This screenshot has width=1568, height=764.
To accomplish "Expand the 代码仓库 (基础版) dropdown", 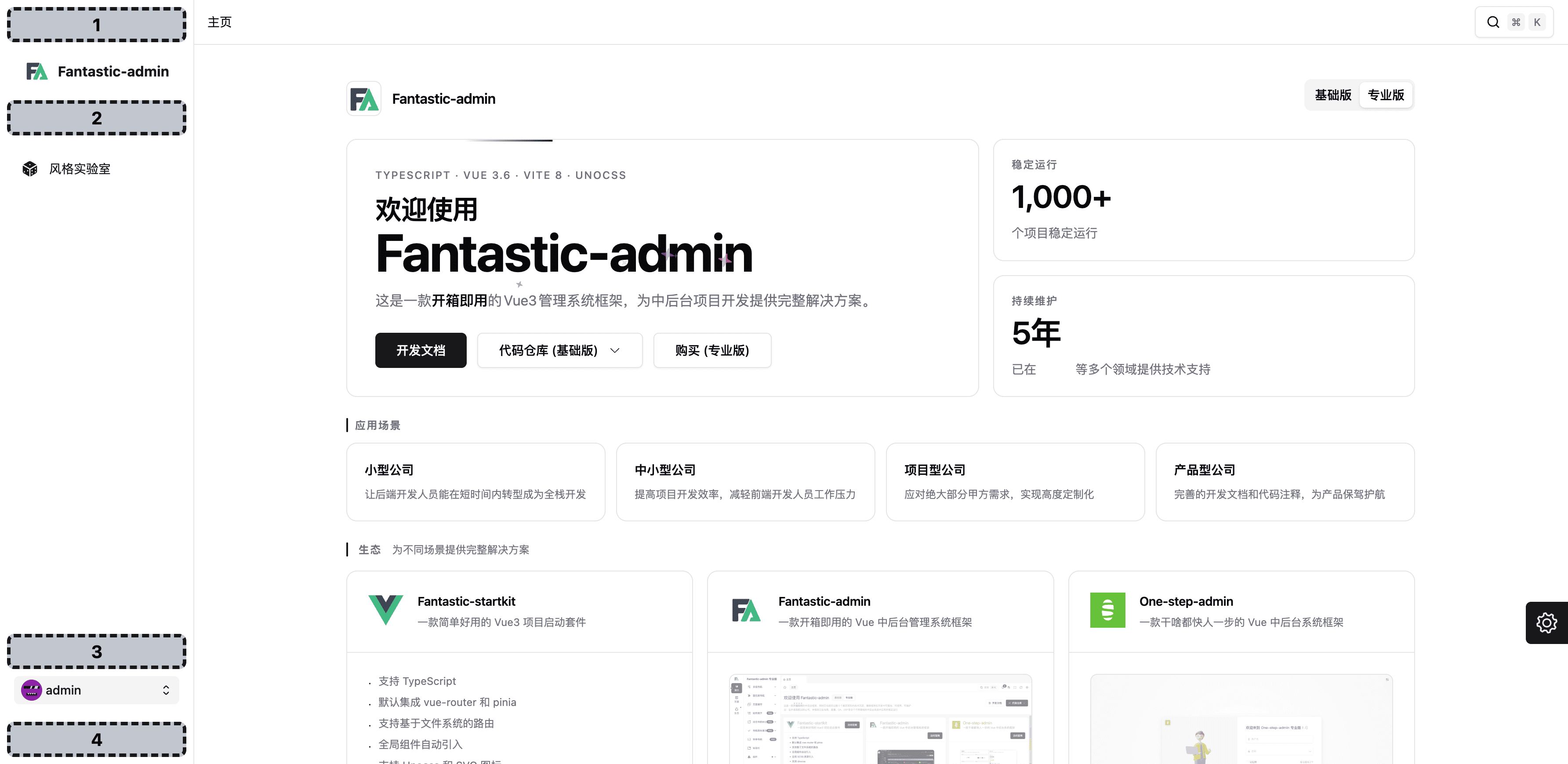I will [560, 350].
